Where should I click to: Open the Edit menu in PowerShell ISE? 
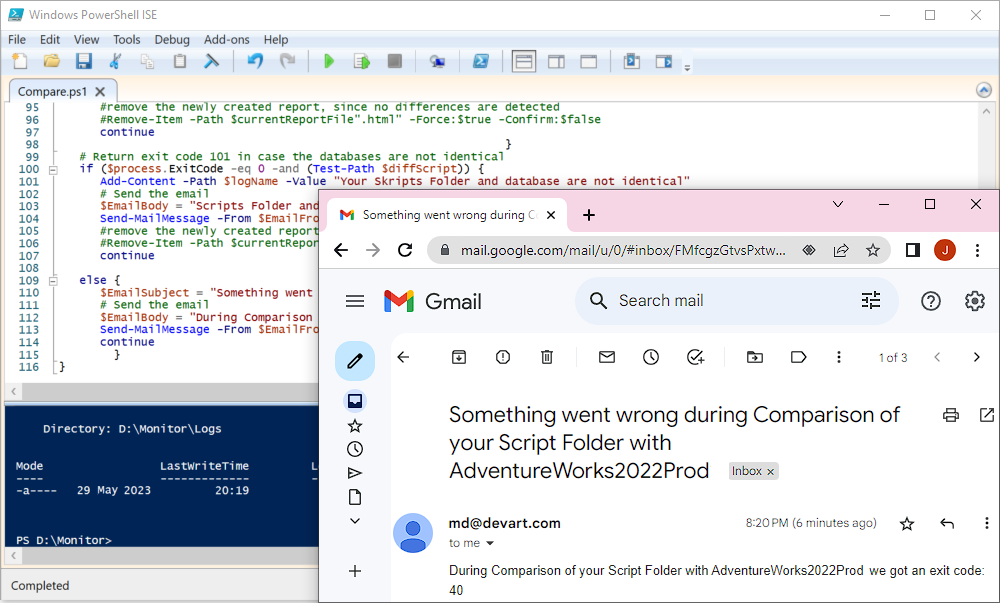coord(50,40)
